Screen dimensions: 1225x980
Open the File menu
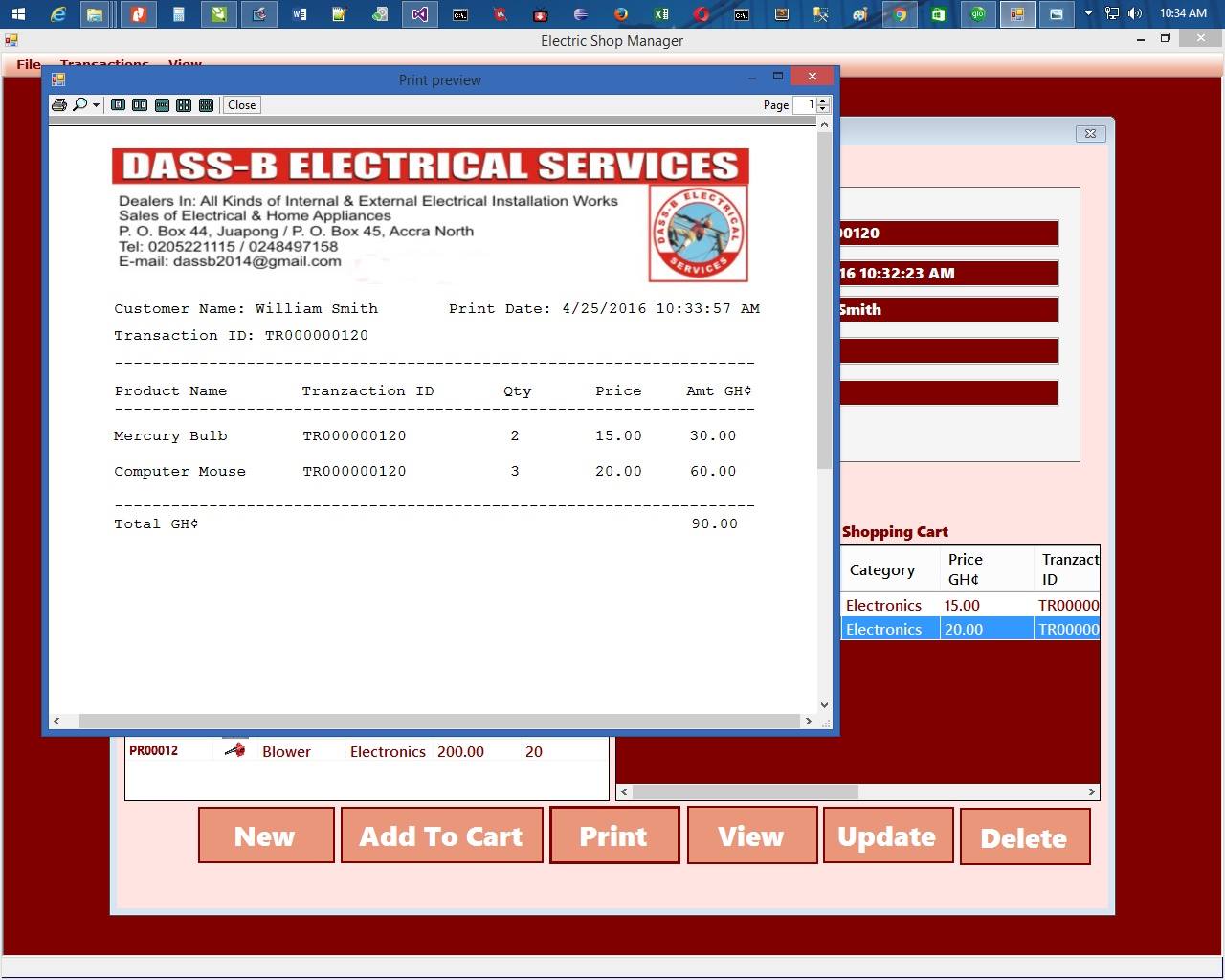pos(27,64)
